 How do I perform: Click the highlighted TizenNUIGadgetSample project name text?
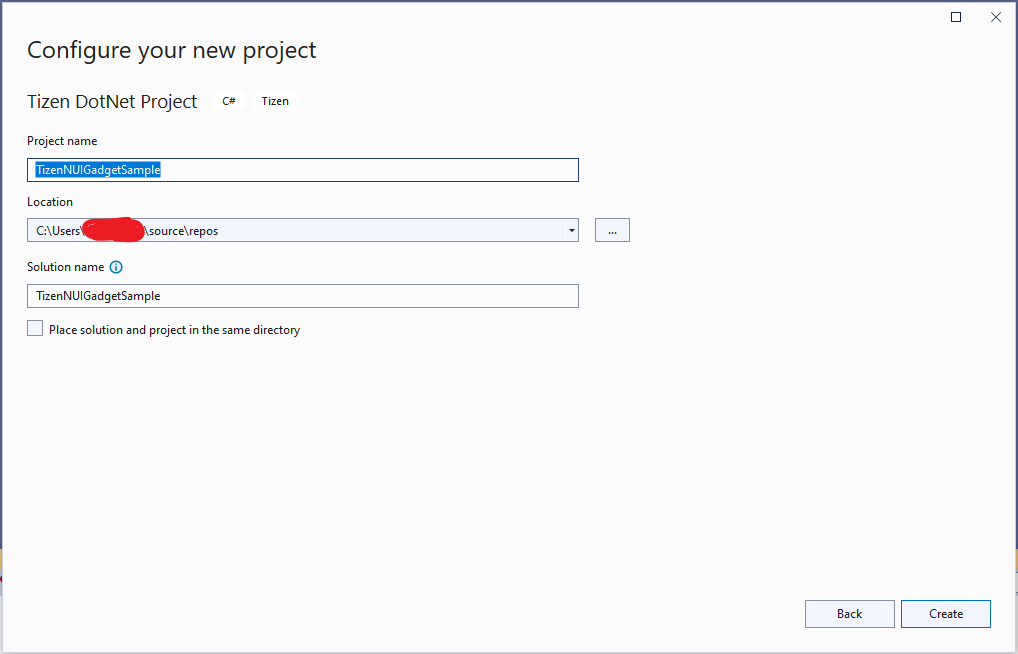(97, 169)
